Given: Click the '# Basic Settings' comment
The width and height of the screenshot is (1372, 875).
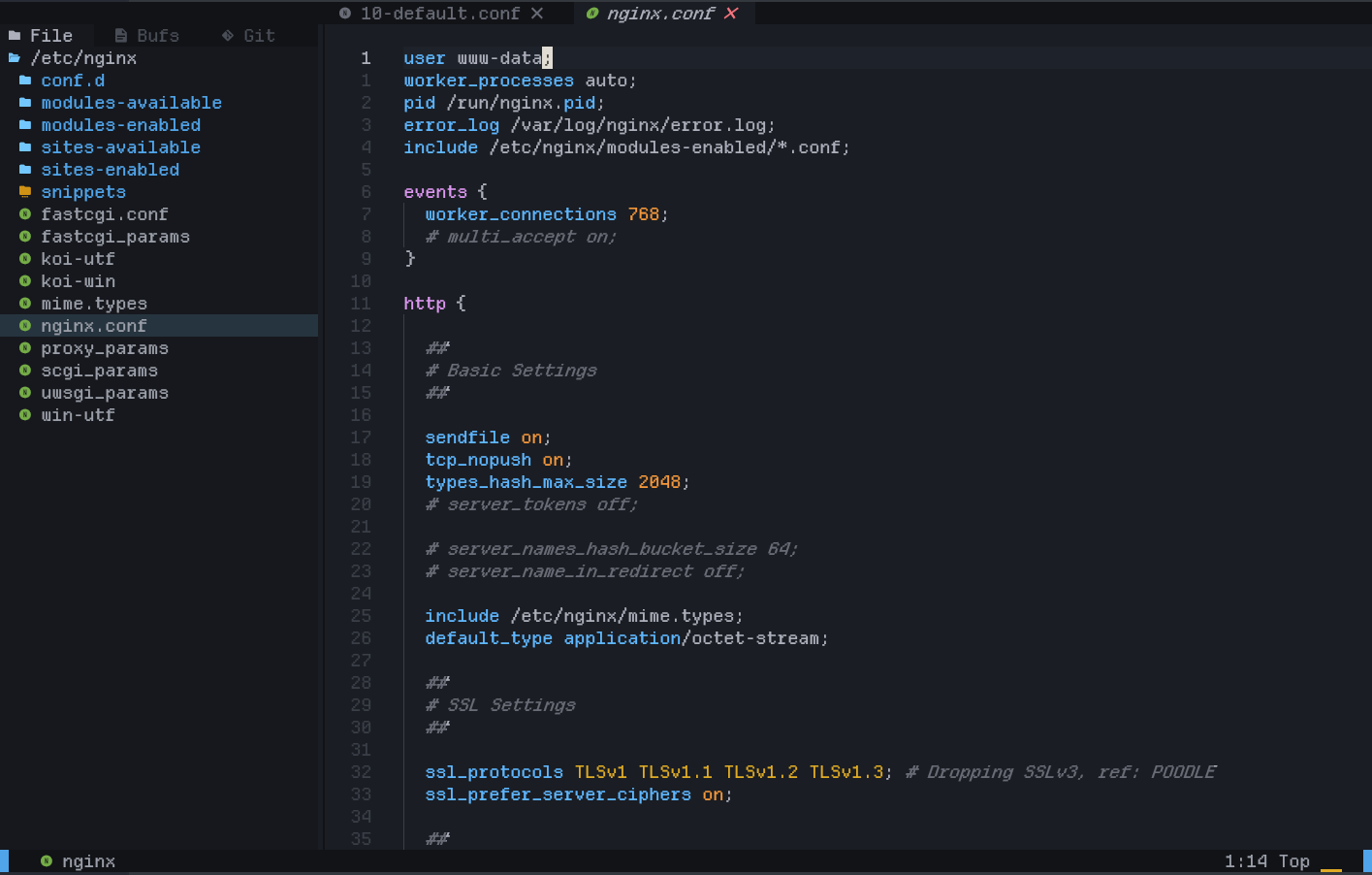Looking at the screenshot, I should coord(511,371).
